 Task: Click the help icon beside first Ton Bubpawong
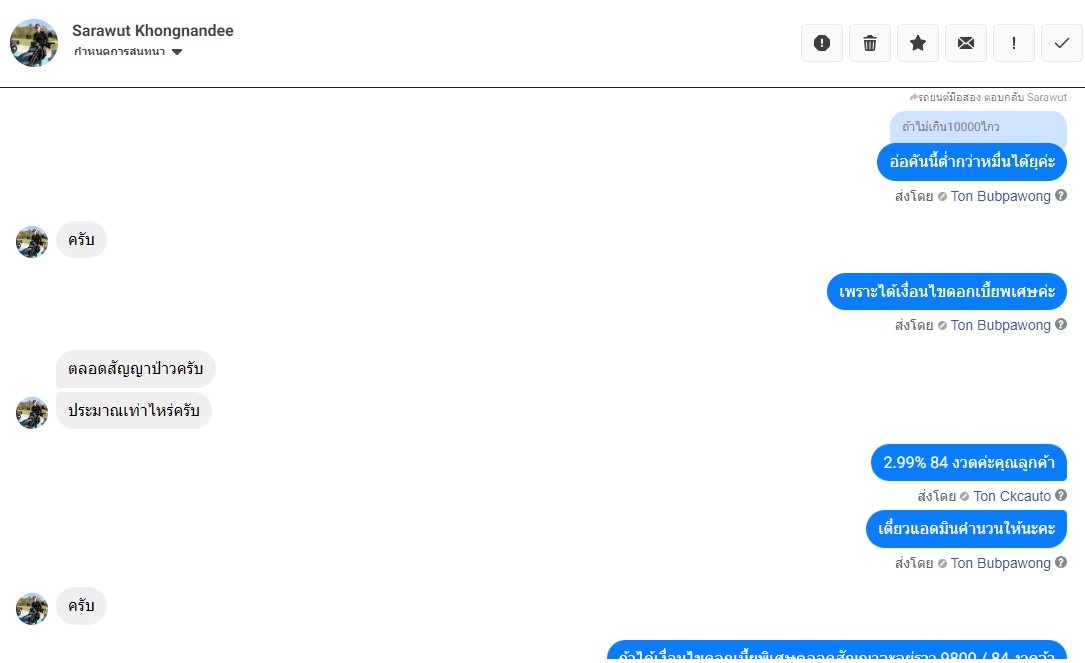[x=1061, y=196]
